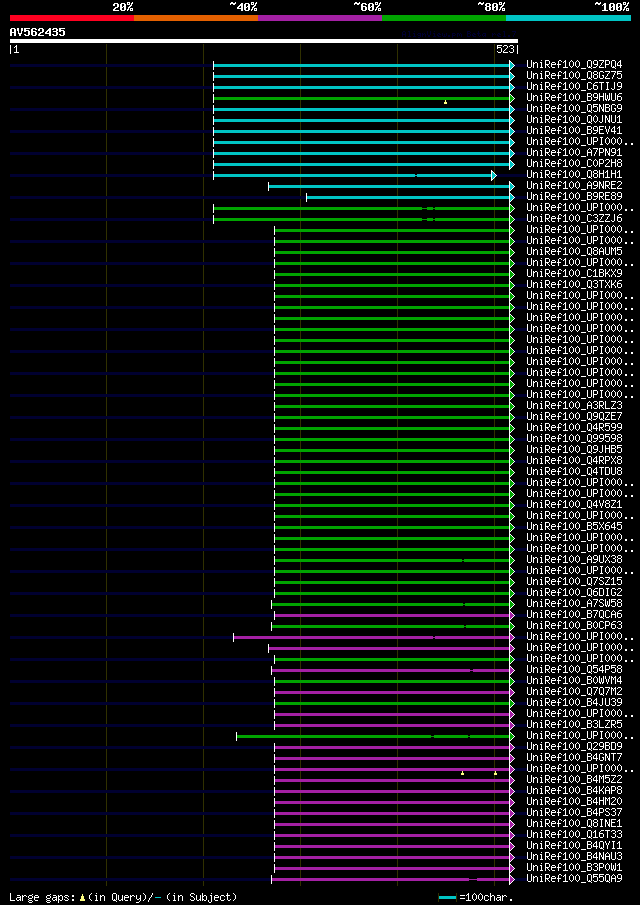Open hit UniRef100_B4HM20
640x905 pixels.
574,802
